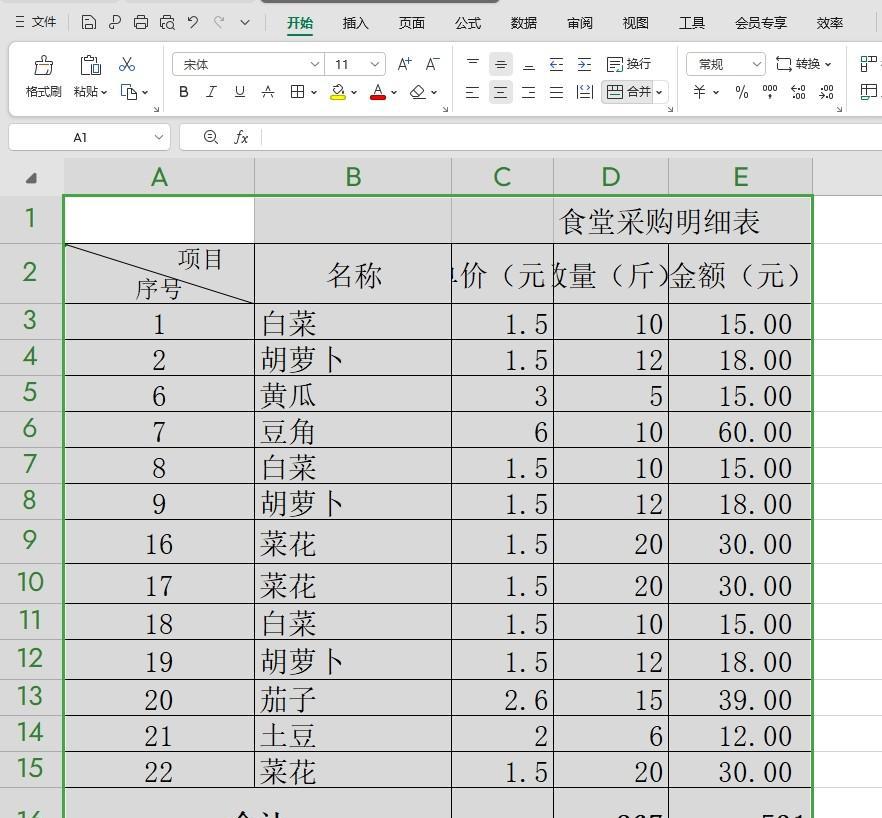
Task: Open the 文件 (File) menu
Action: [36, 23]
